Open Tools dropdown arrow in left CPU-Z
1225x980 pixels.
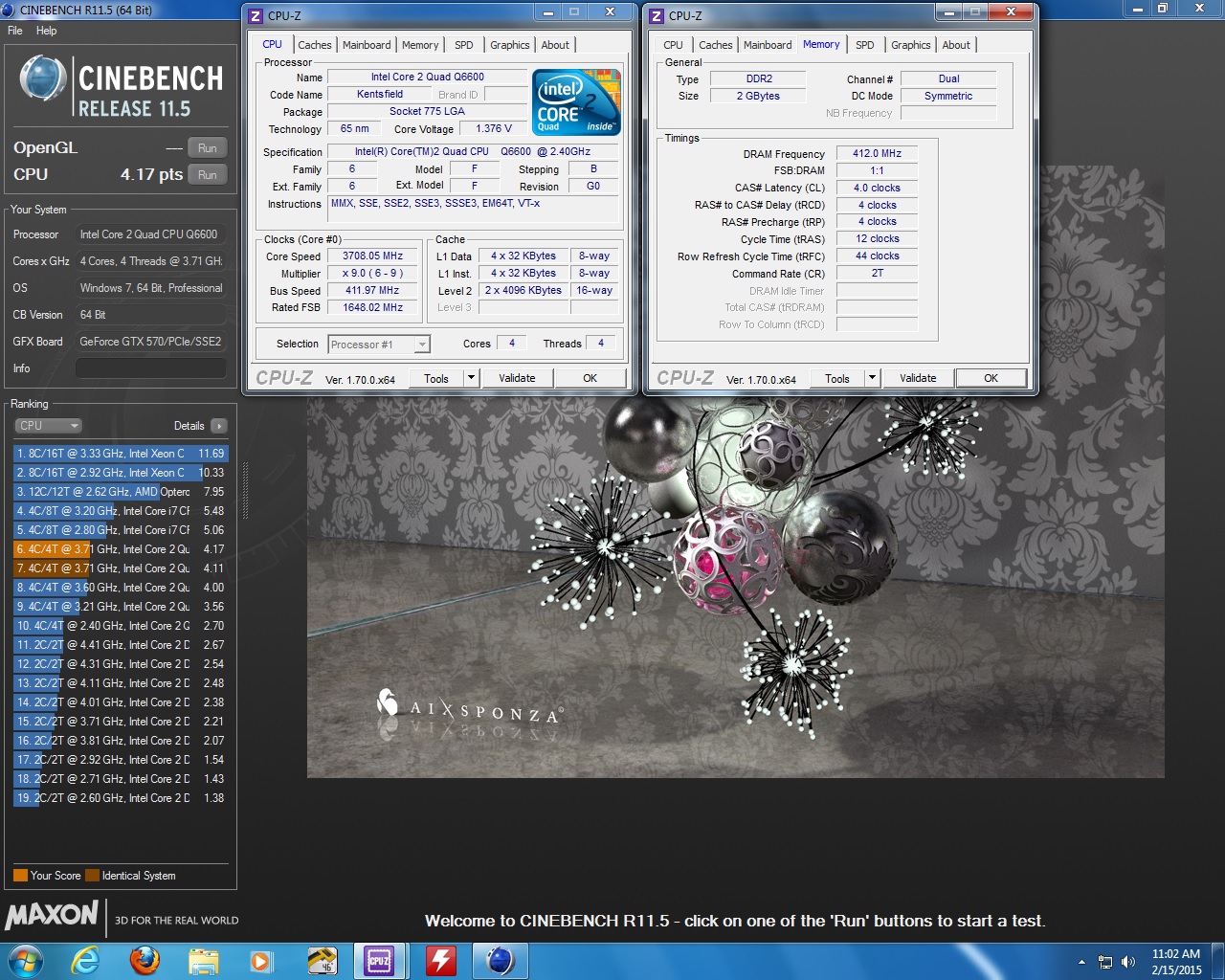(x=470, y=378)
